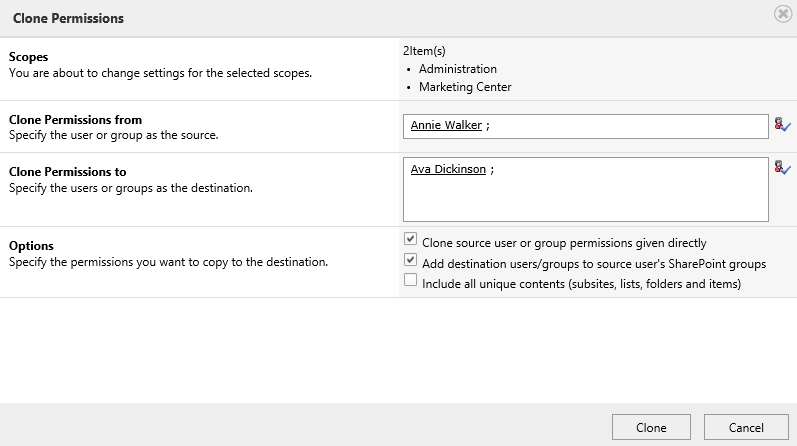Click blank area of destination users box
The height and width of the screenshot is (446, 797).
pyautogui.click(x=585, y=200)
